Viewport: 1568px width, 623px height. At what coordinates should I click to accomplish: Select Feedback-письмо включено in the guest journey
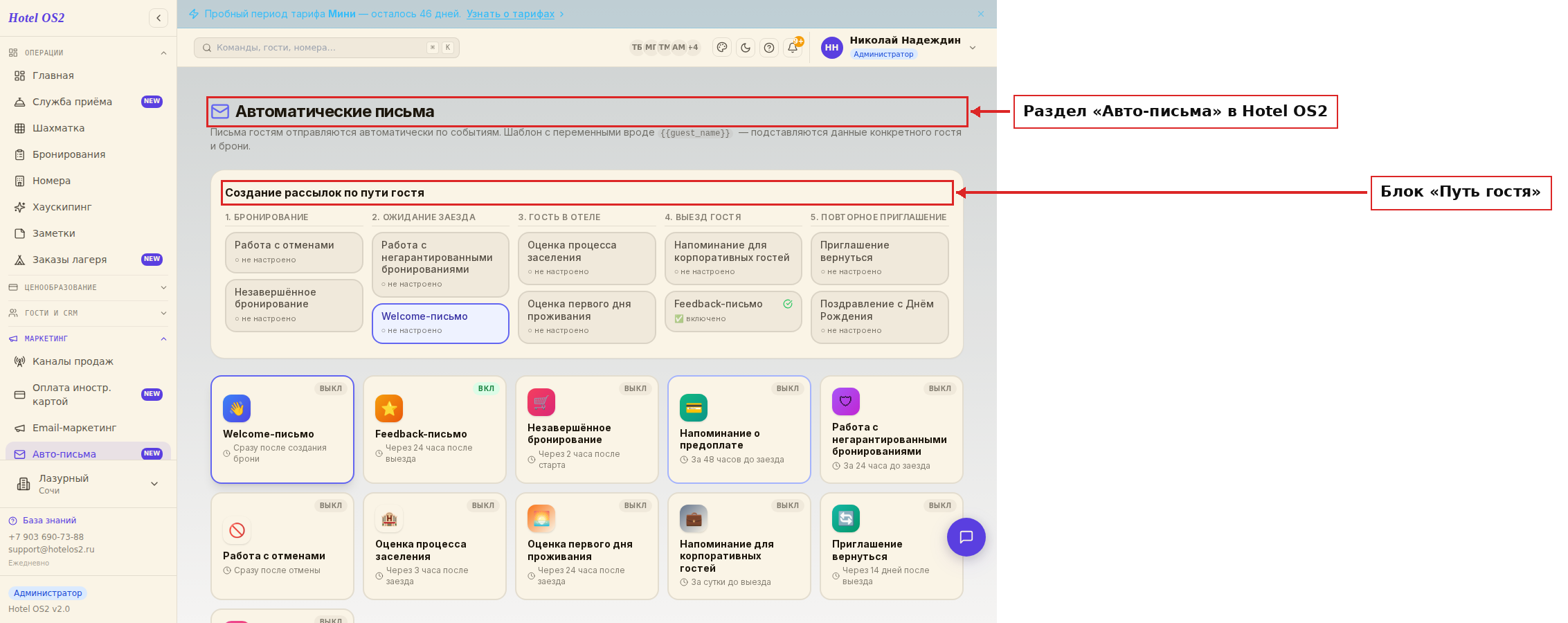click(733, 311)
